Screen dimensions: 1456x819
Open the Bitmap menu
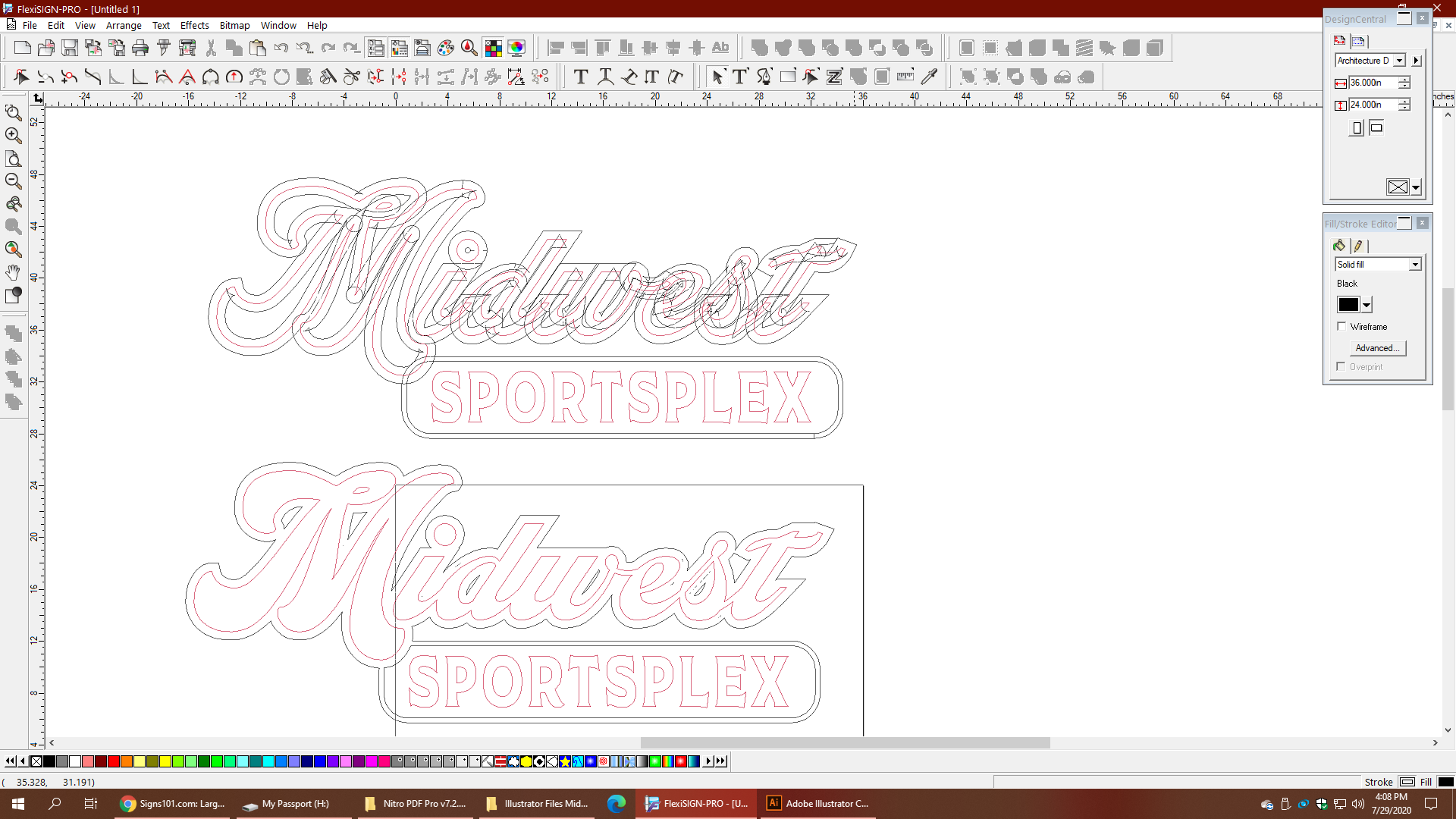(234, 25)
